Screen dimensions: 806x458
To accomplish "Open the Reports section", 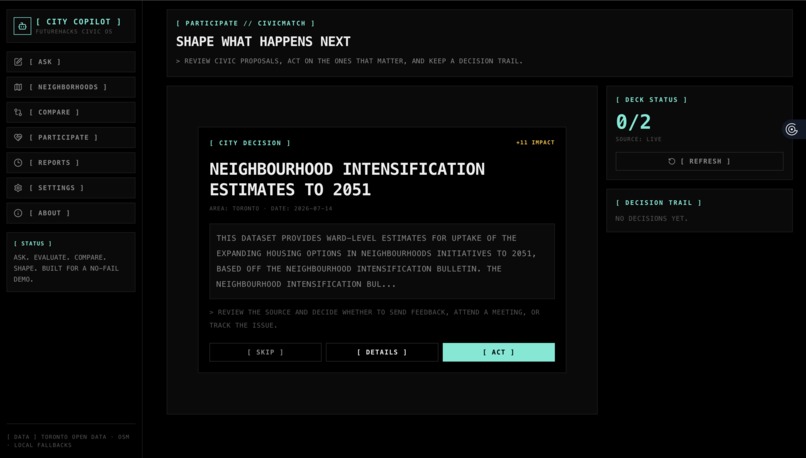I will pos(71,162).
